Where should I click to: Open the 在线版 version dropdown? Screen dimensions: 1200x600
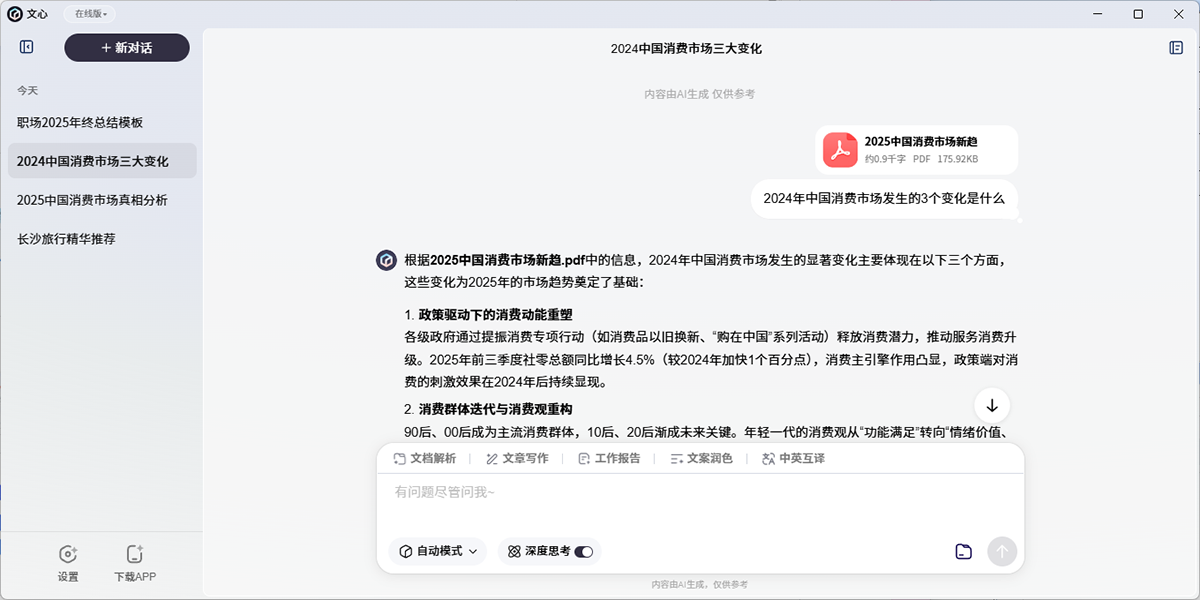91,14
